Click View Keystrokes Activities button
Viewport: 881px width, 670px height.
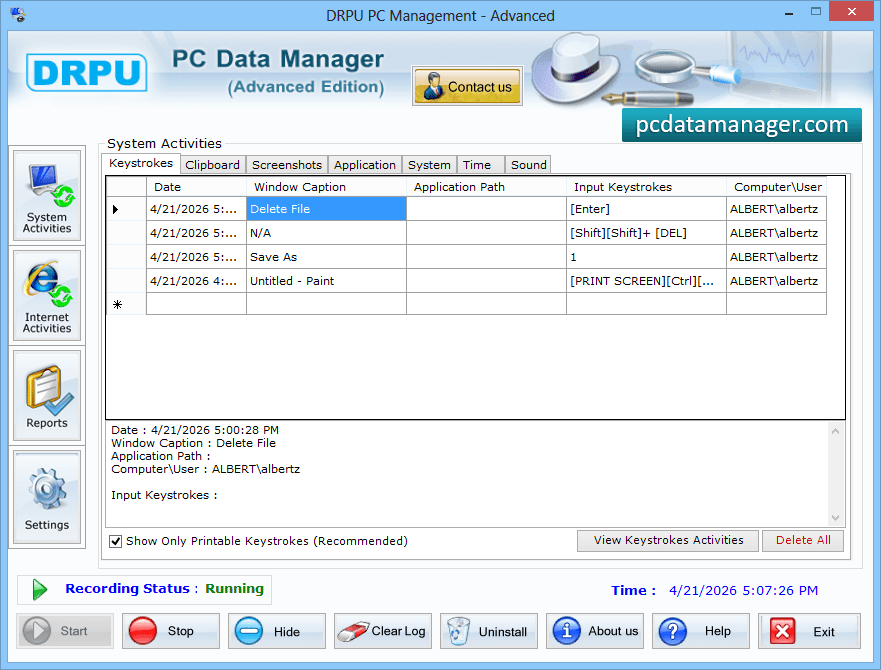click(x=667, y=540)
